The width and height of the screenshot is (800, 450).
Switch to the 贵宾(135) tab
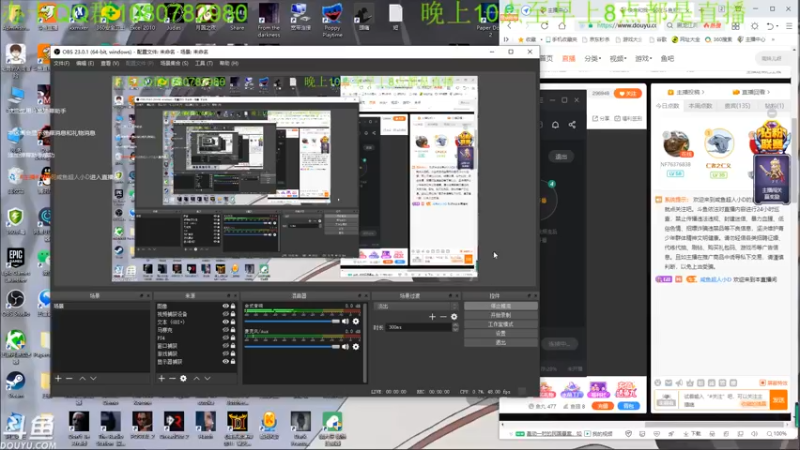(x=737, y=106)
